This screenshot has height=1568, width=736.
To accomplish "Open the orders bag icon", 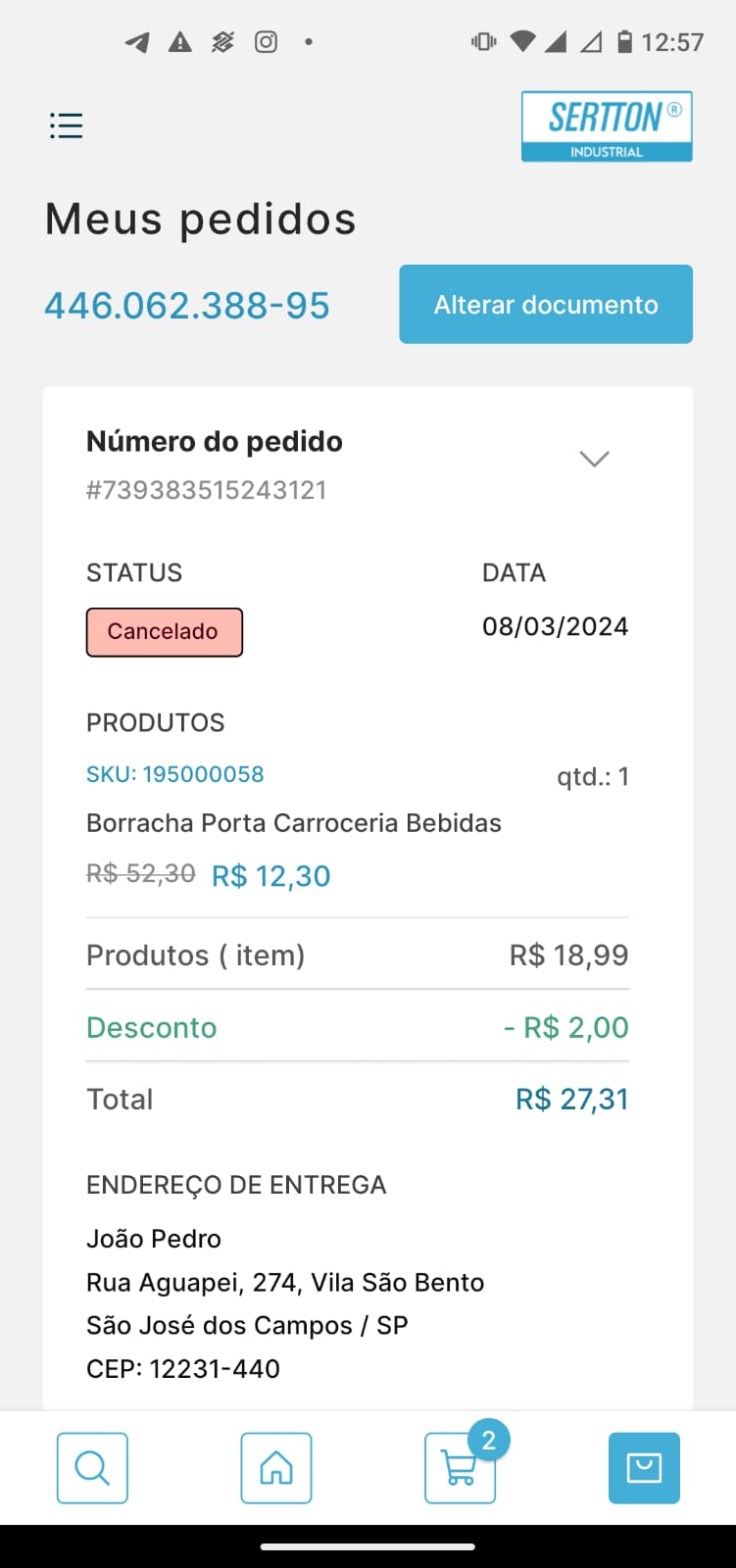I will tap(644, 1467).
